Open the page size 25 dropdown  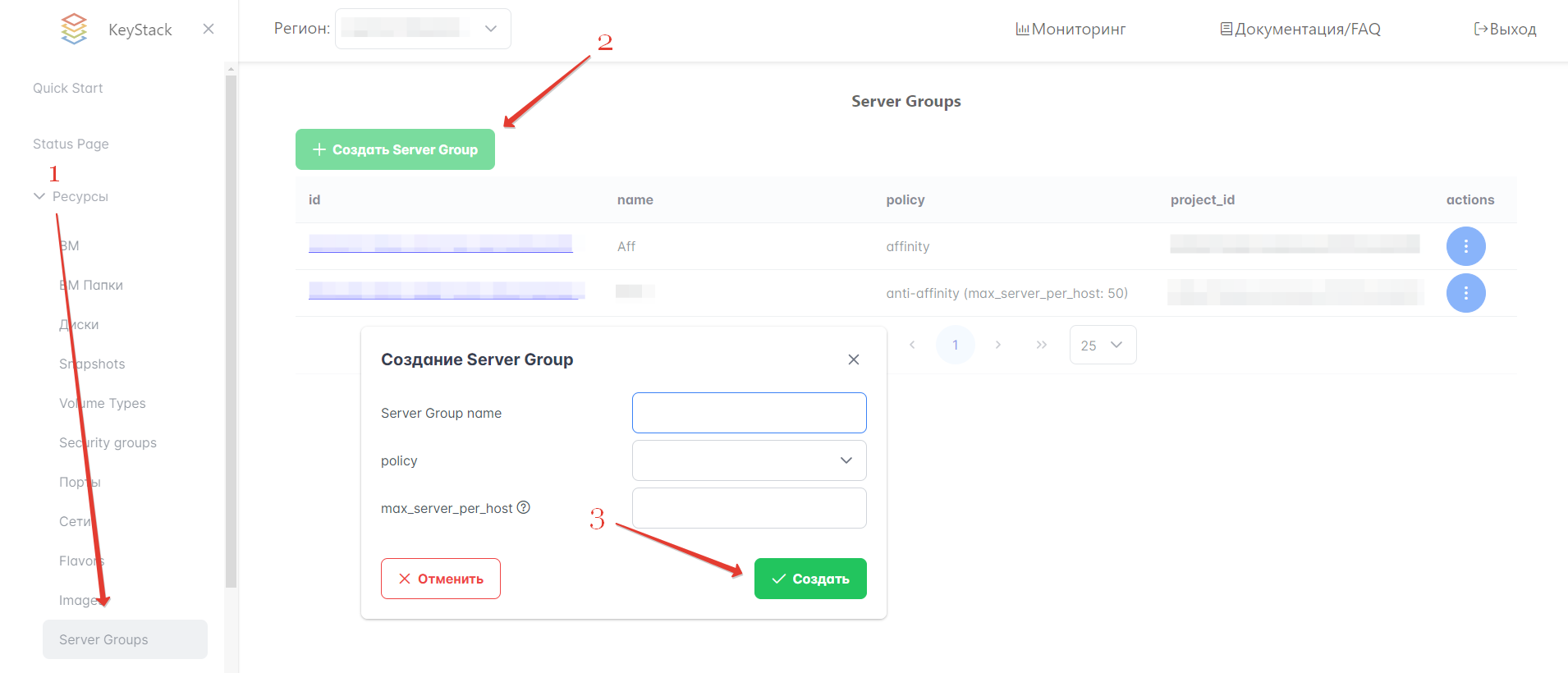point(1103,345)
